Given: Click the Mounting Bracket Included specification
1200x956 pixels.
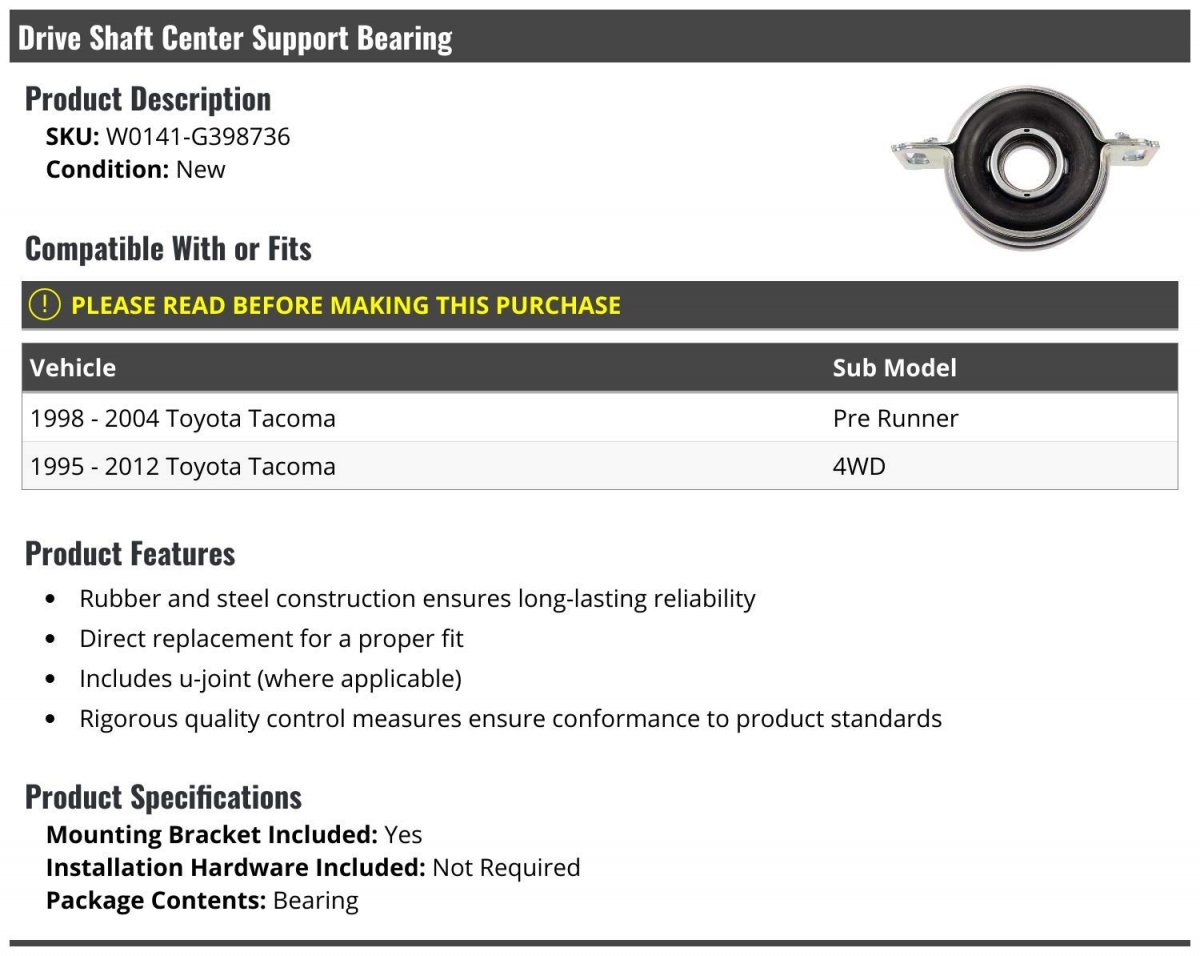Looking at the screenshot, I should pos(234,834).
